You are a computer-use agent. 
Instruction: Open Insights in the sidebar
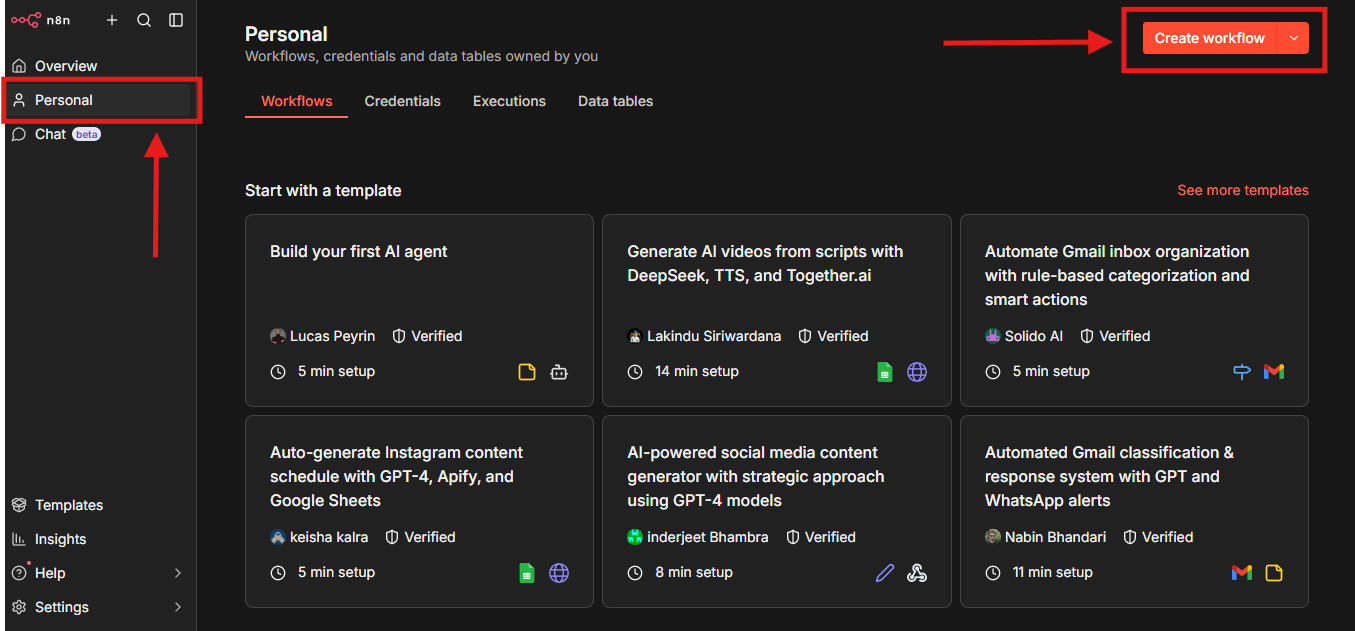coord(60,539)
